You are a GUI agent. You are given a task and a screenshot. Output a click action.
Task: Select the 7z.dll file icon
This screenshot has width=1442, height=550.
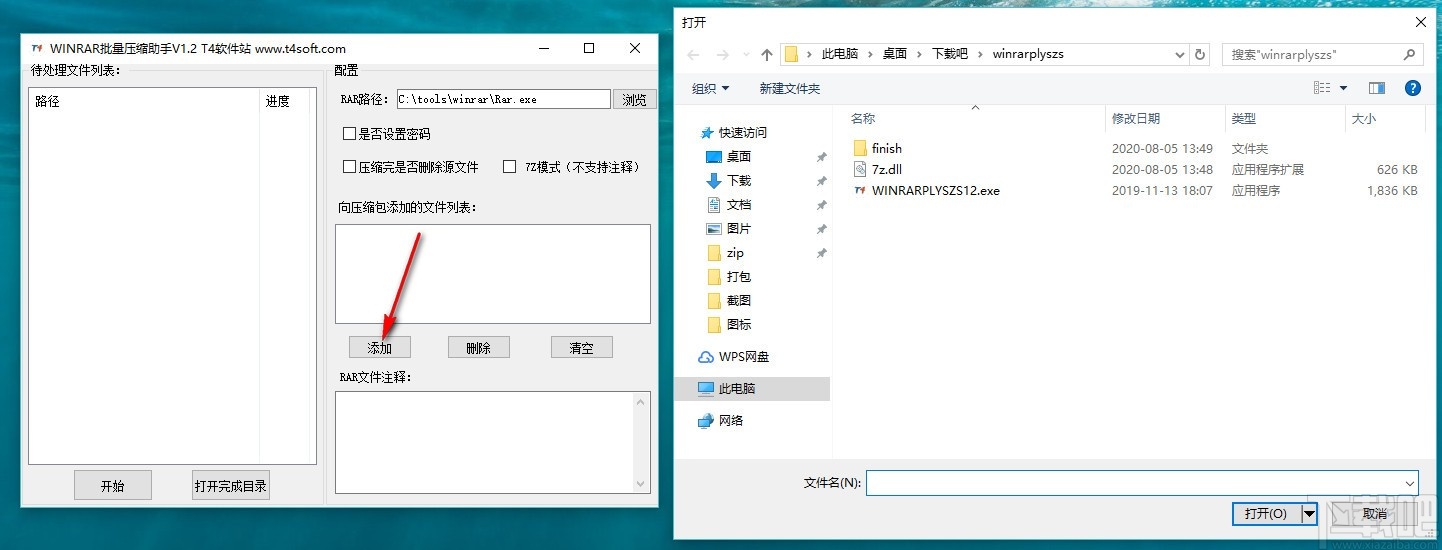[x=861, y=169]
